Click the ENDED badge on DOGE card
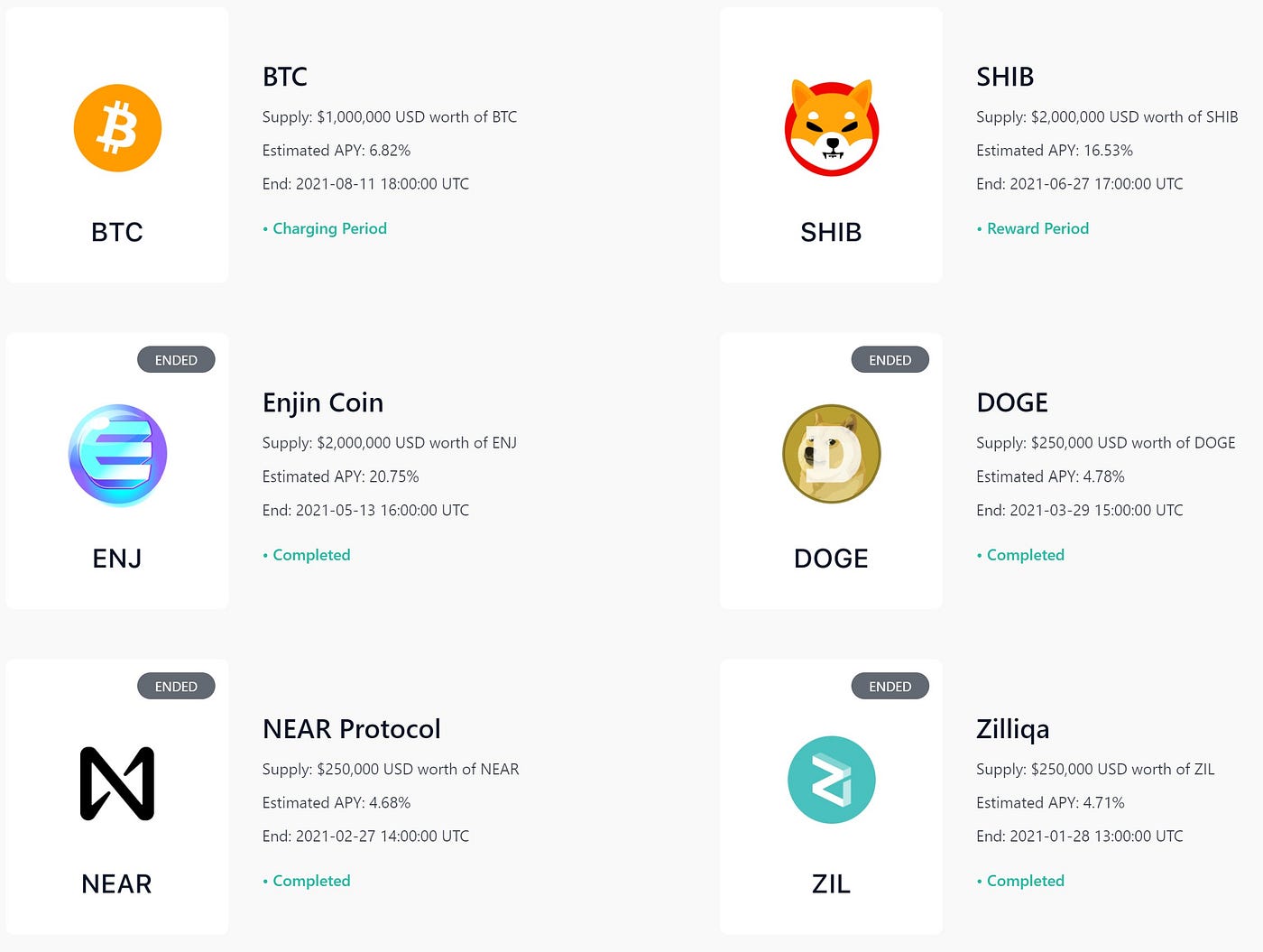Image resolution: width=1263 pixels, height=952 pixels. point(890,360)
